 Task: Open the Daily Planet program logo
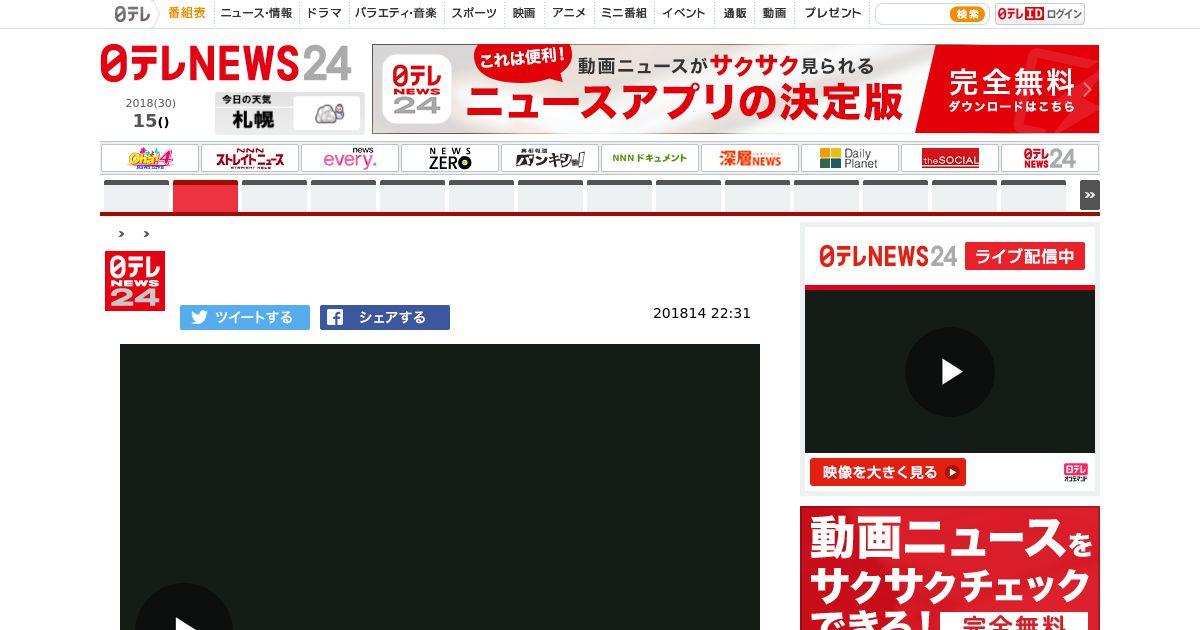[850, 158]
